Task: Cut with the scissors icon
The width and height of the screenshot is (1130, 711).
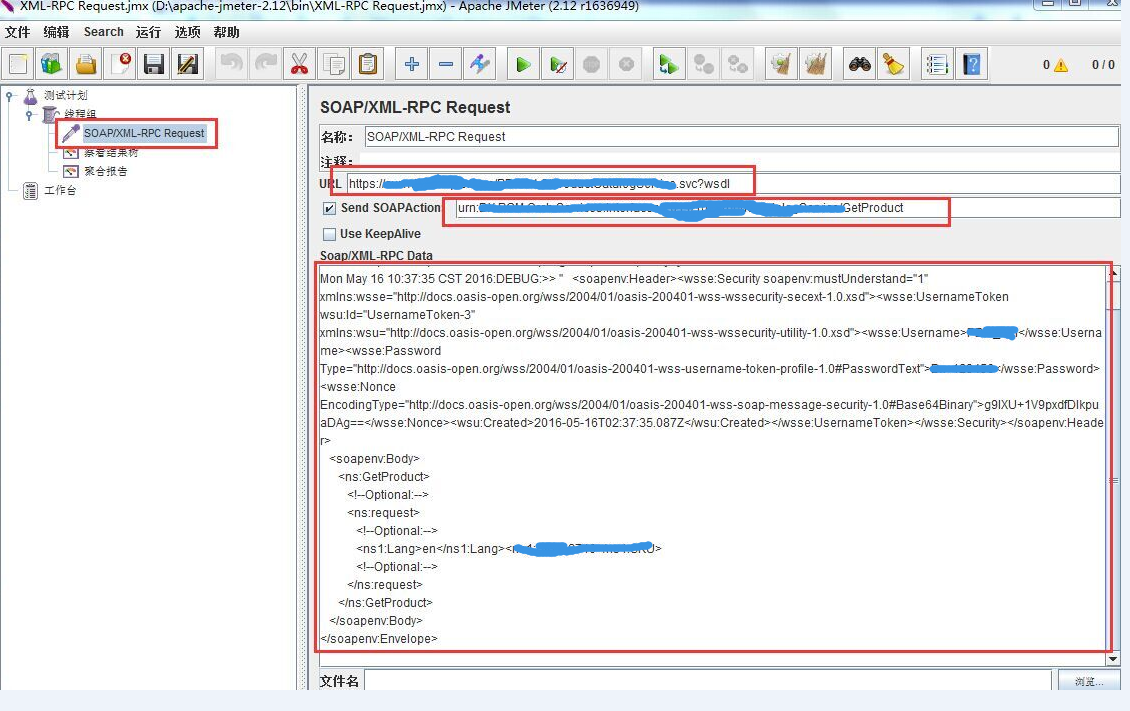Action: [x=299, y=65]
